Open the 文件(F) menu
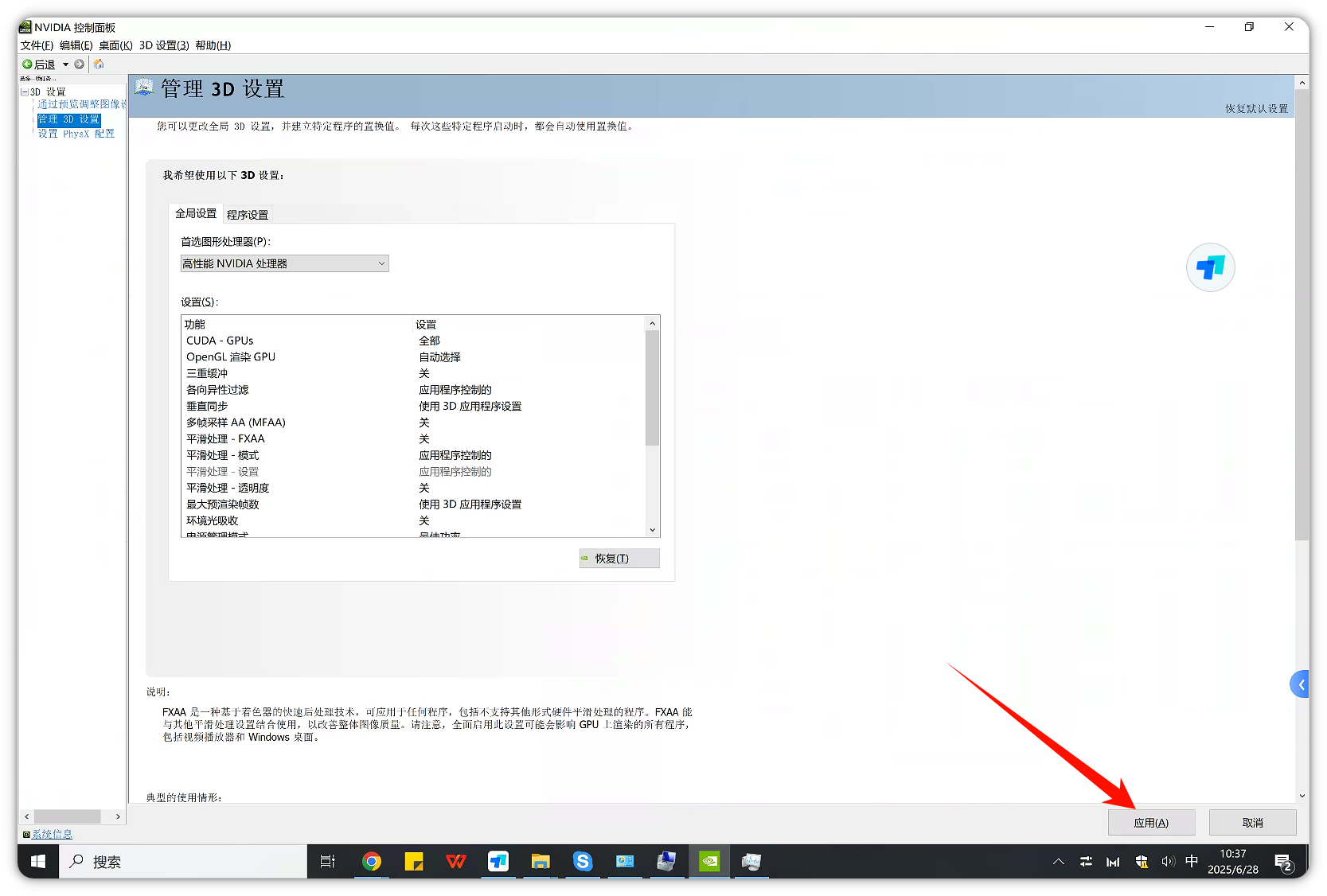Image resolution: width=1327 pixels, height=896 pixels. (x=37, y=45)
